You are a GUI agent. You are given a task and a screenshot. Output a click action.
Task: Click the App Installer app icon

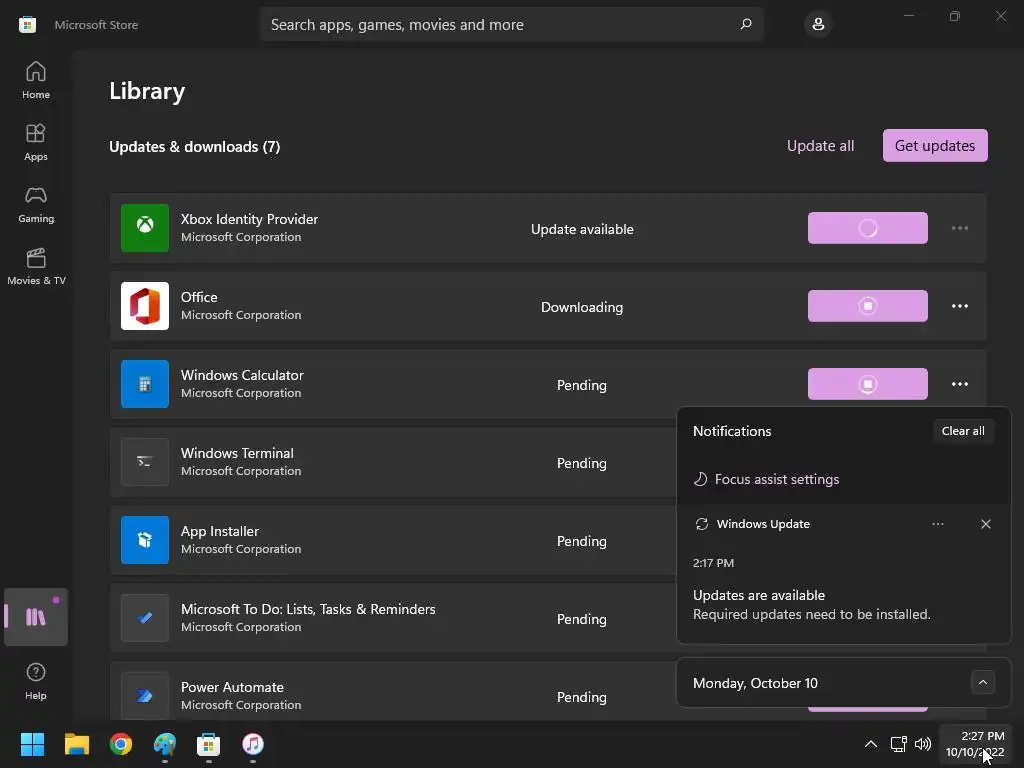(145, 540)
